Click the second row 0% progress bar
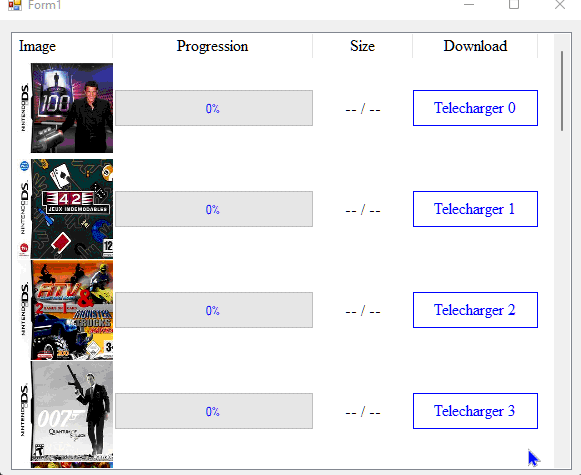Viewport: 581px width, 475px height. pos(214,209)
